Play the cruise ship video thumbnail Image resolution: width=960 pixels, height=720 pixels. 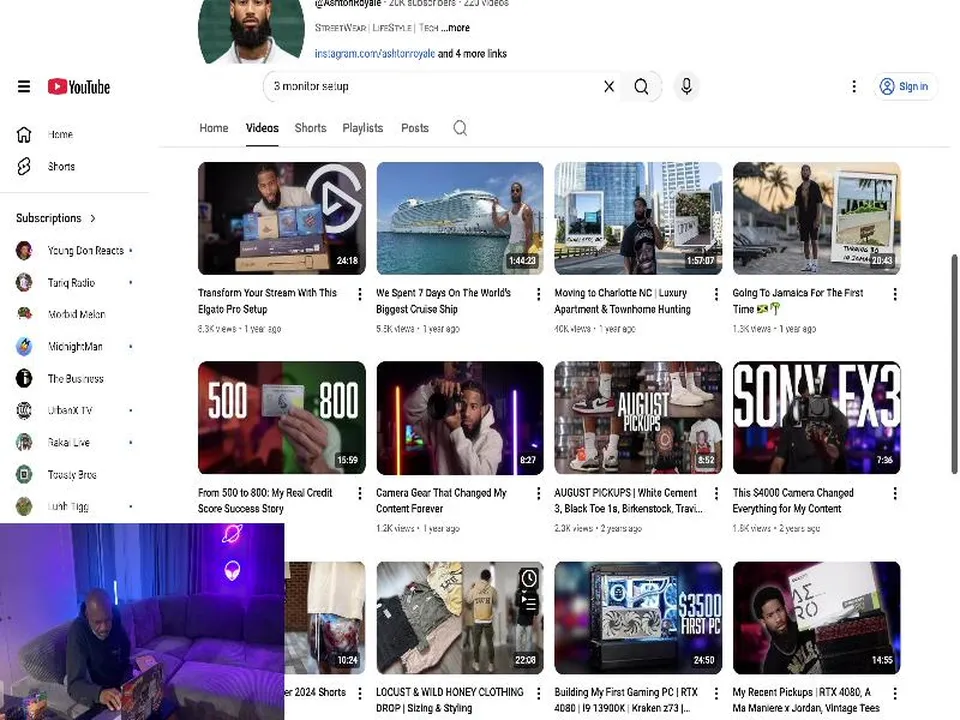460,218
